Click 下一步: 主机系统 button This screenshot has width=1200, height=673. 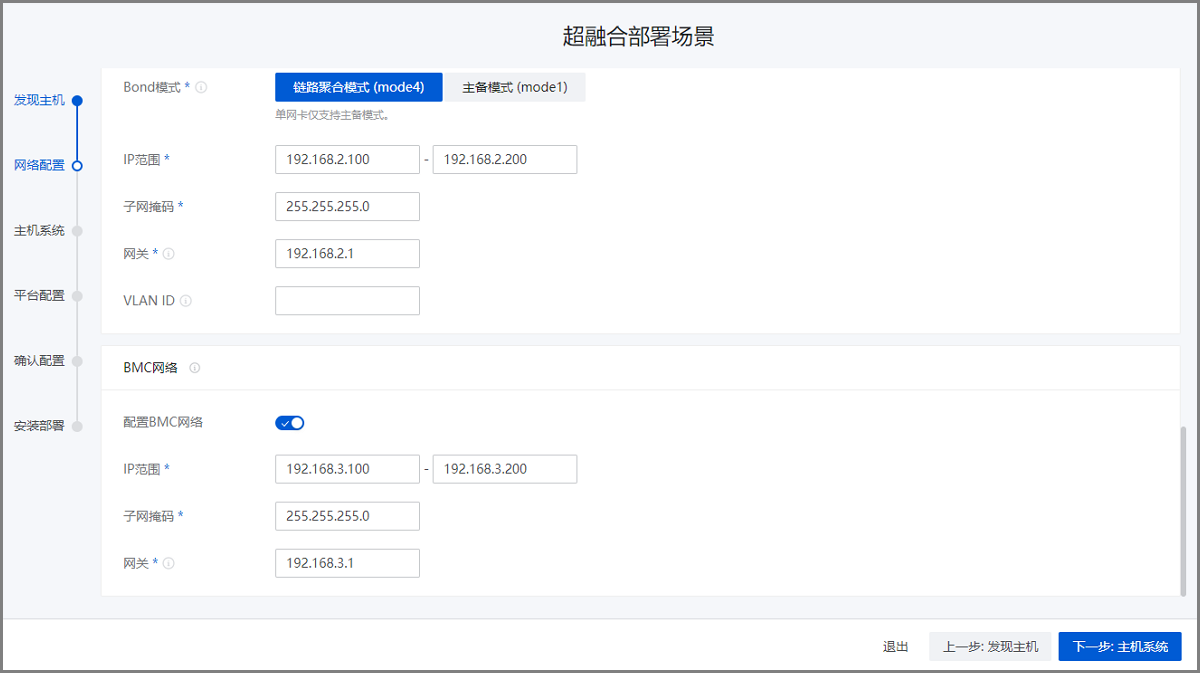pos(1119,647)
